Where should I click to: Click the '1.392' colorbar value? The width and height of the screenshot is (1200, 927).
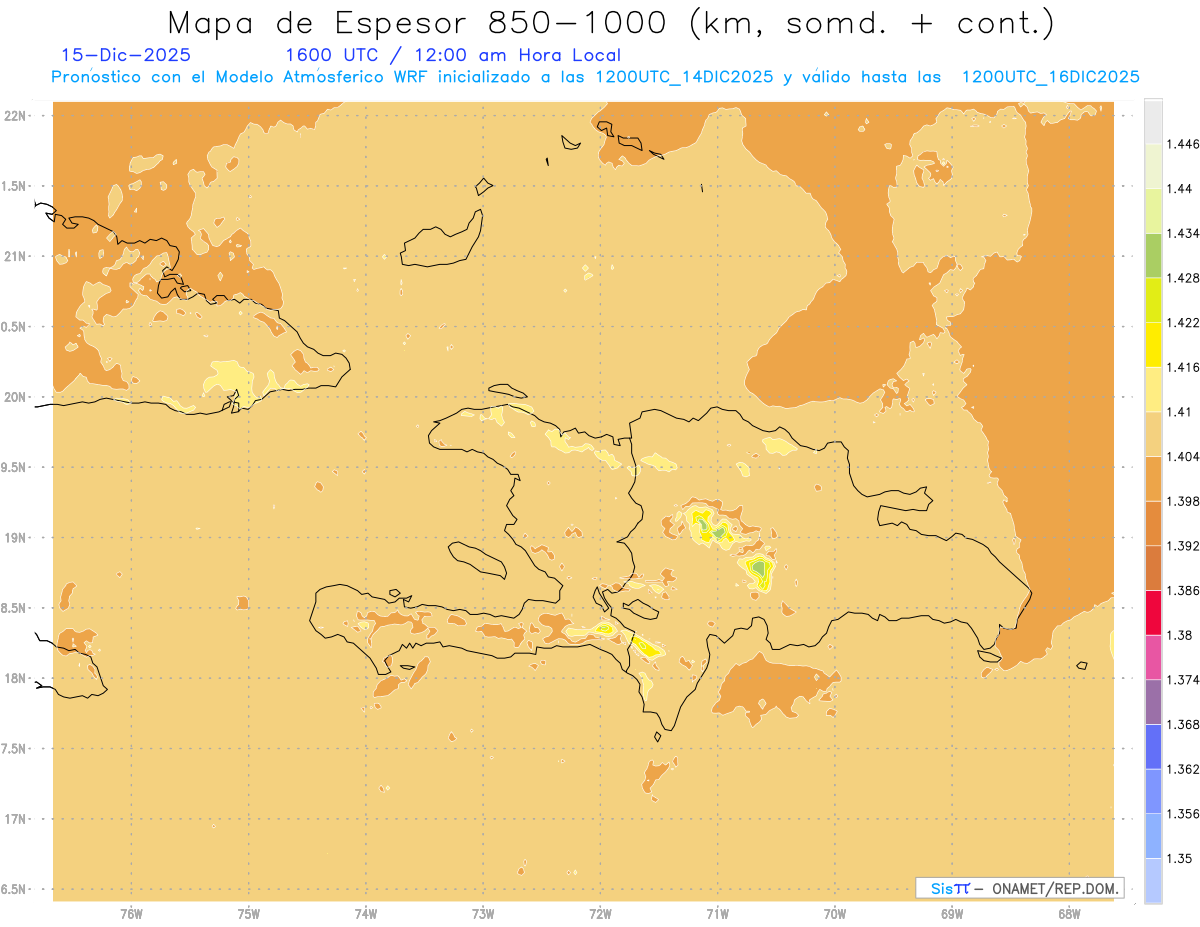pyautogui.click(x=1183, y=546)
